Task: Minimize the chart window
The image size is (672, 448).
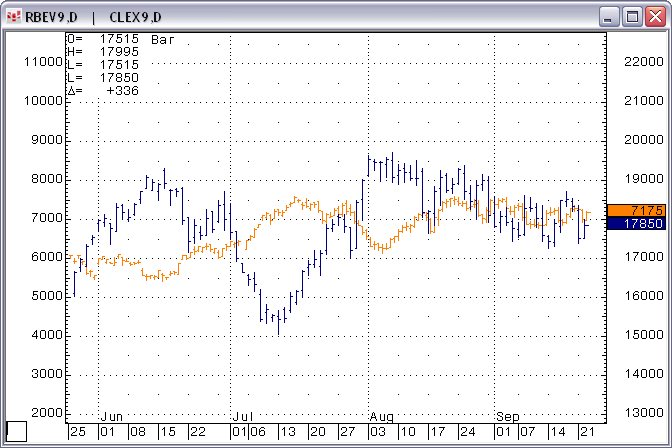Action: pyautogui.click(x=610, y=16)
